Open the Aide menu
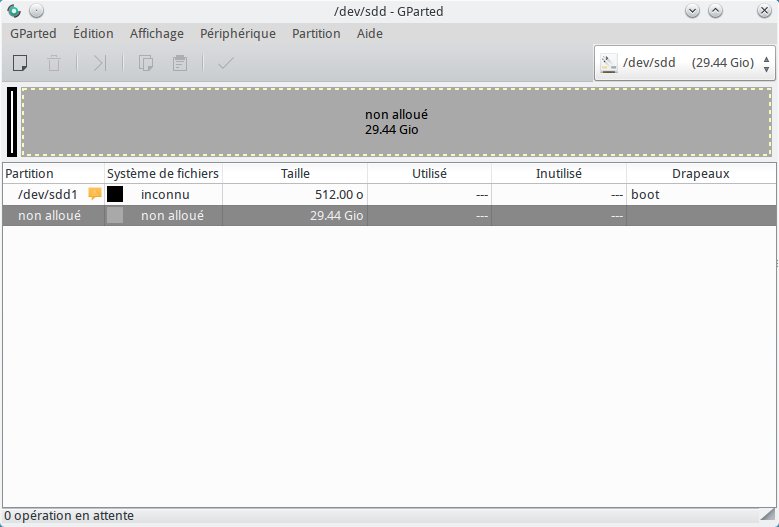 370,33
